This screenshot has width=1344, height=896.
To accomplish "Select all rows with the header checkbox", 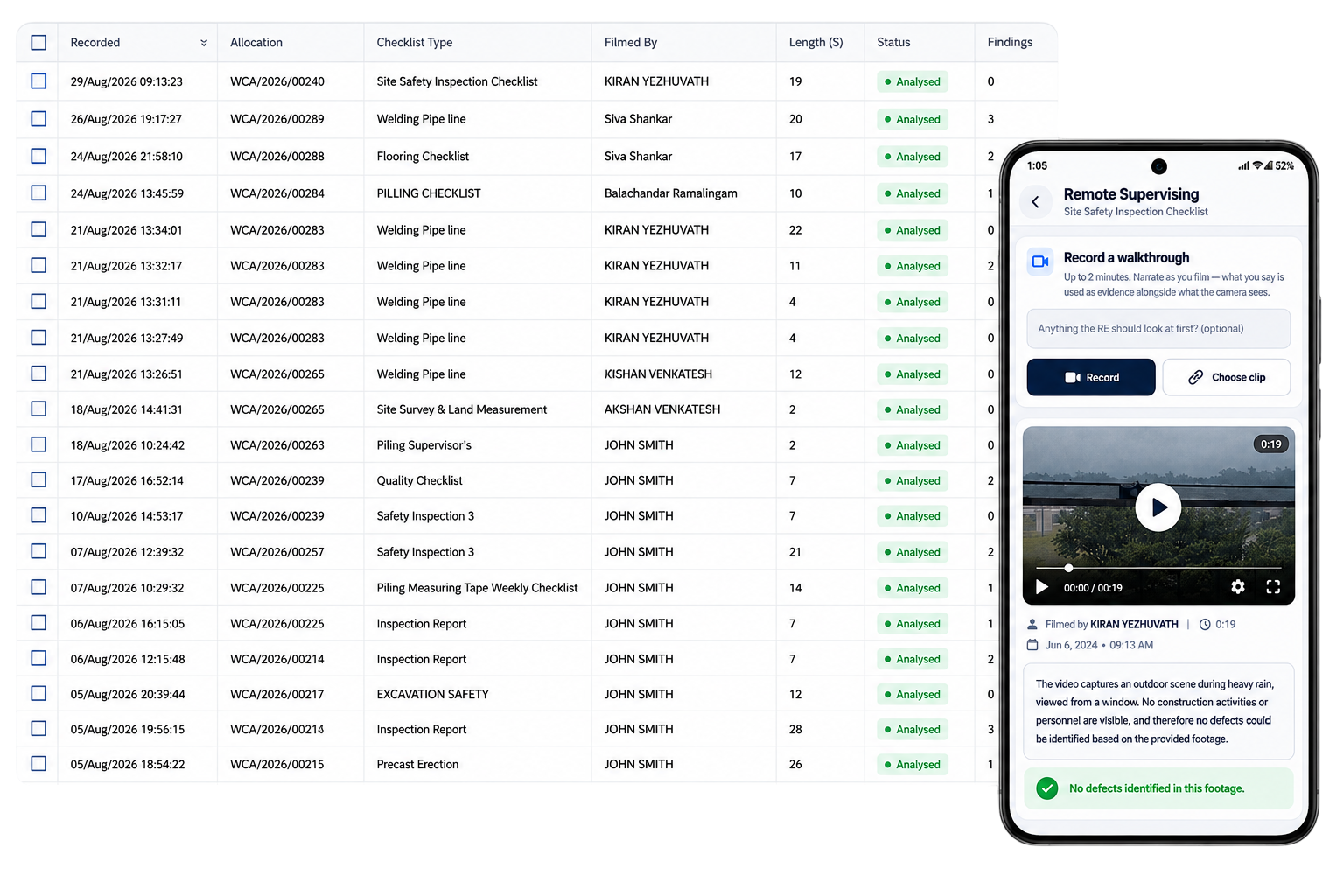I will click(38, 42).
